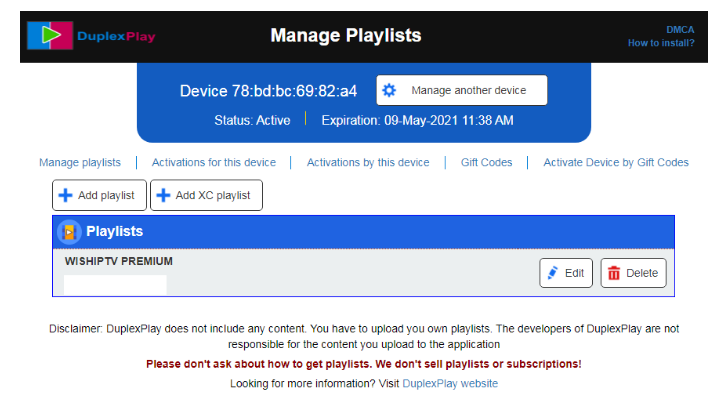
Task: Click the Manage Playlists page title
Action: pyautogui.click(x=346, y=36)
